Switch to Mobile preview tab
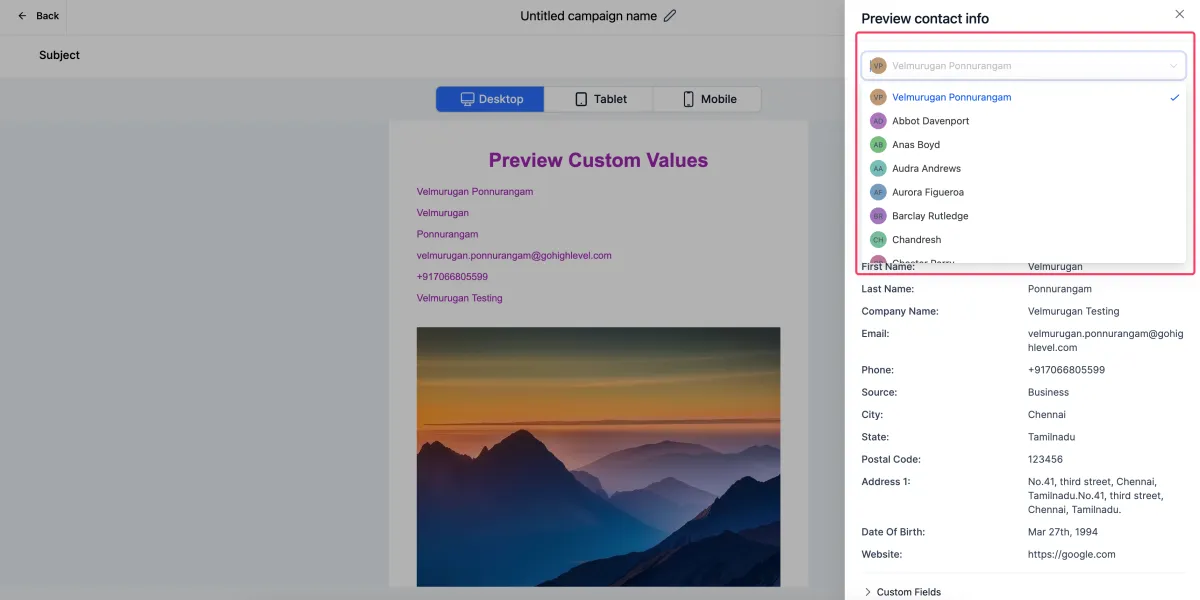This screenshot has height=600, width=1200. [707, 99]
